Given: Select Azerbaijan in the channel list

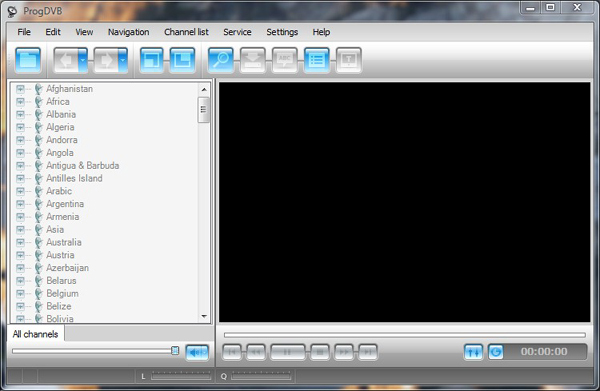Looking at the screenshot, I should [67, 268].
